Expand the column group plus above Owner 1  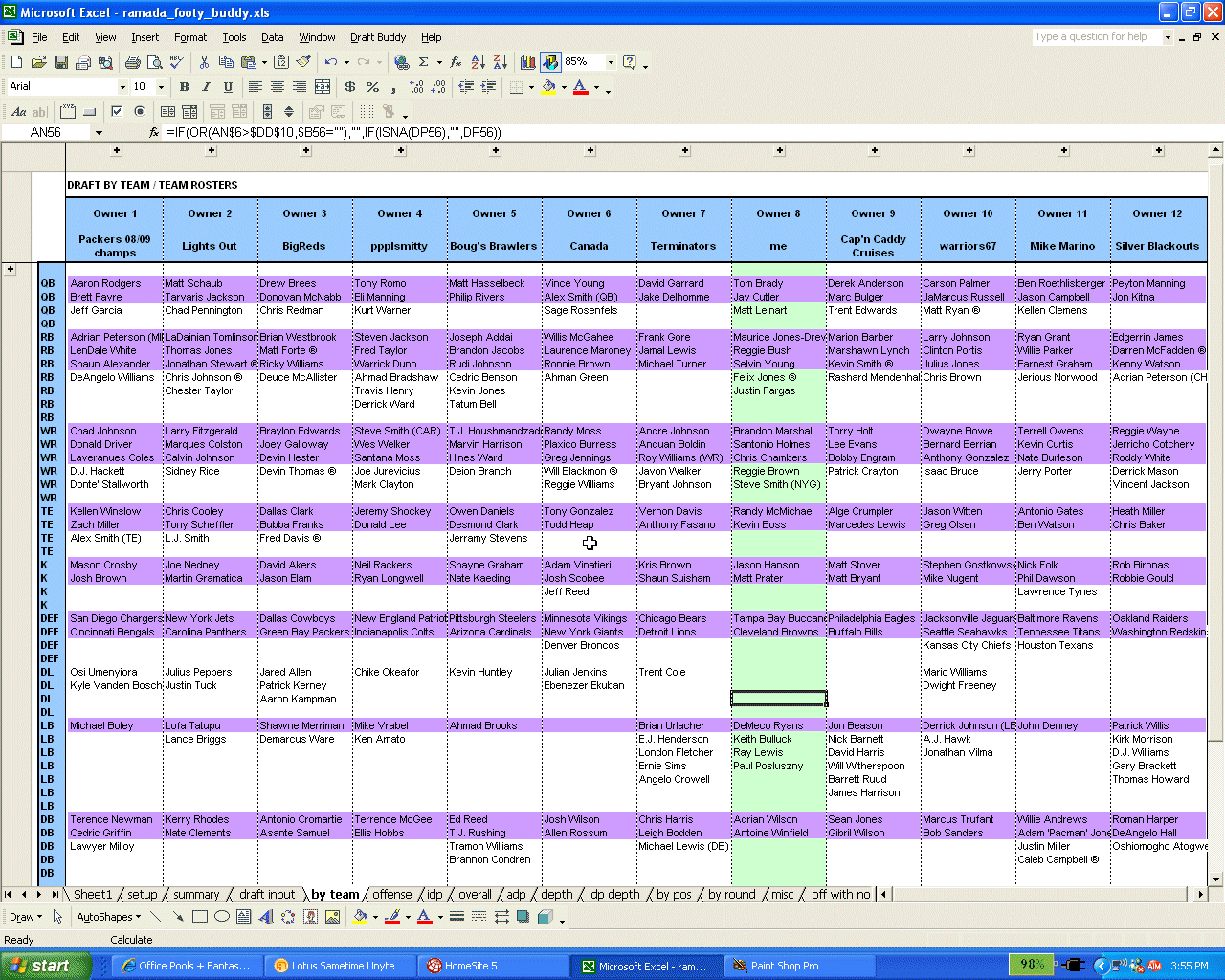click(117, 150)
